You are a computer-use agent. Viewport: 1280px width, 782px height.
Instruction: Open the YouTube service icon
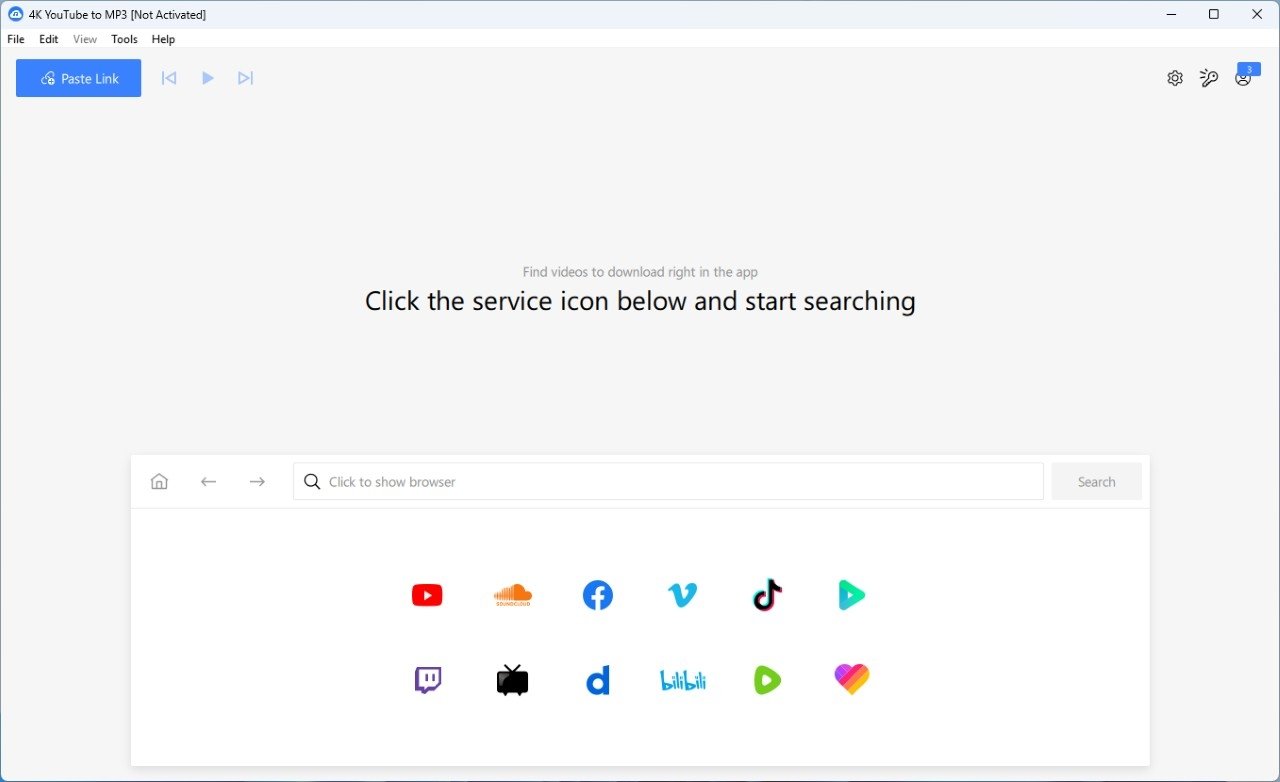pos(427,595)
